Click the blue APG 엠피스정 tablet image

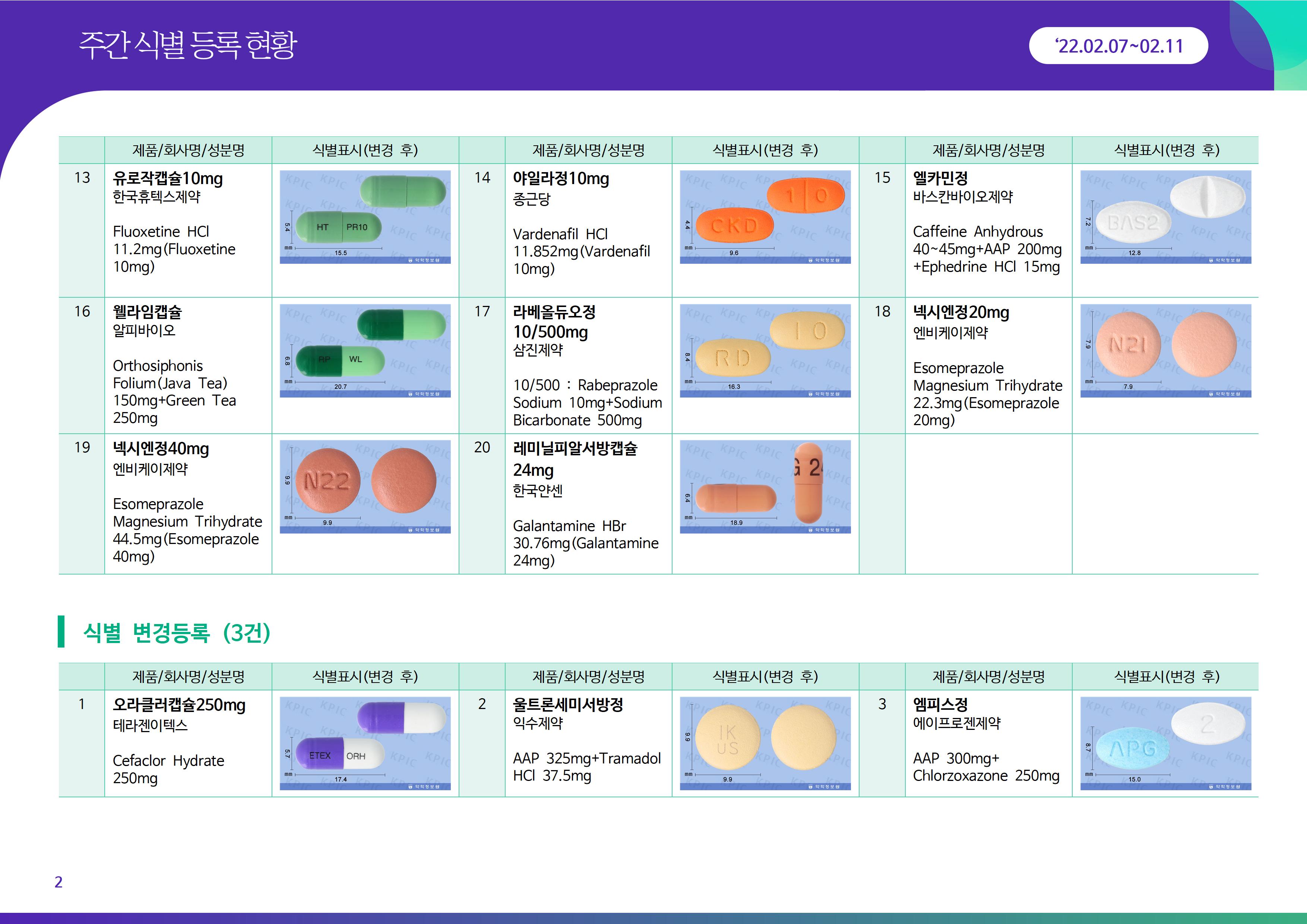point(1165,743)
